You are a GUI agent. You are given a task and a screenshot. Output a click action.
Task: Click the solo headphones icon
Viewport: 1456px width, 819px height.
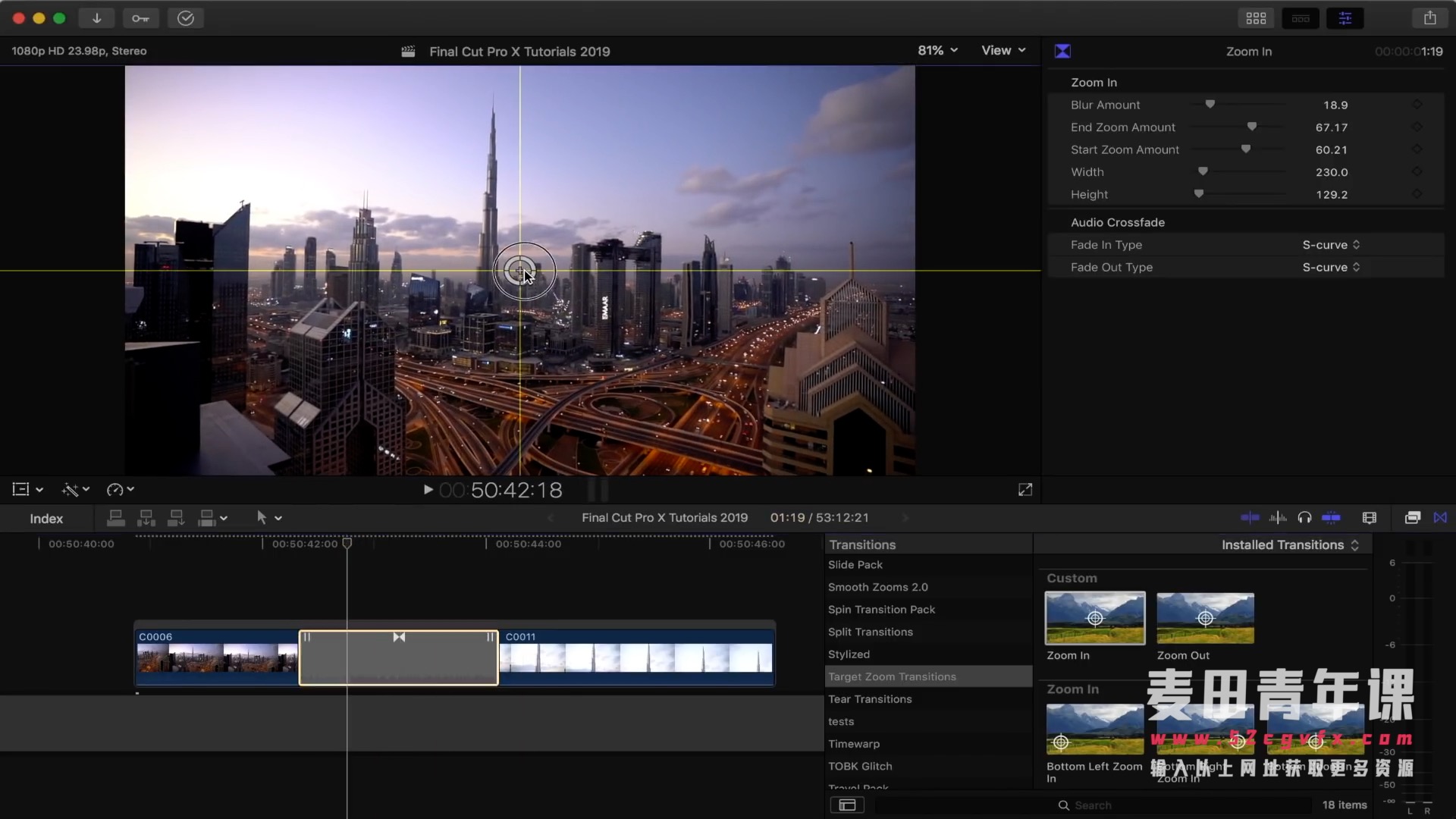tap(1304, 518)
